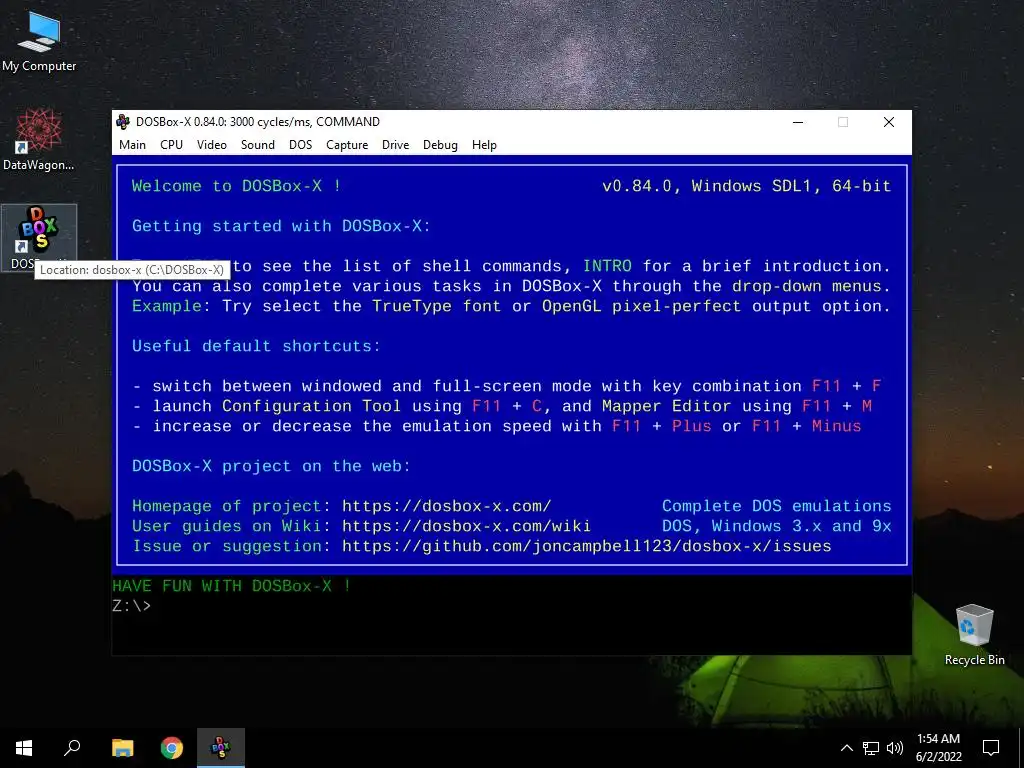This screenshot has width=1024, height=768.
Task: Open the notification center icon
Action: coord(991,748)
